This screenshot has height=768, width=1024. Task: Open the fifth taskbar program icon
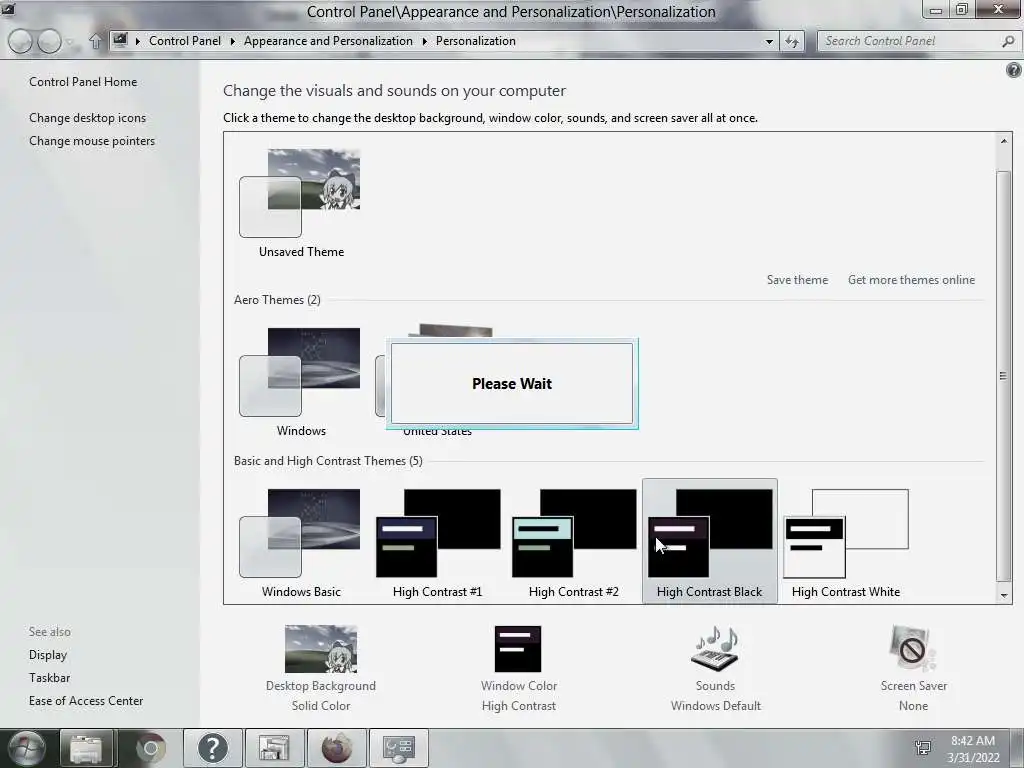[274, 748]
